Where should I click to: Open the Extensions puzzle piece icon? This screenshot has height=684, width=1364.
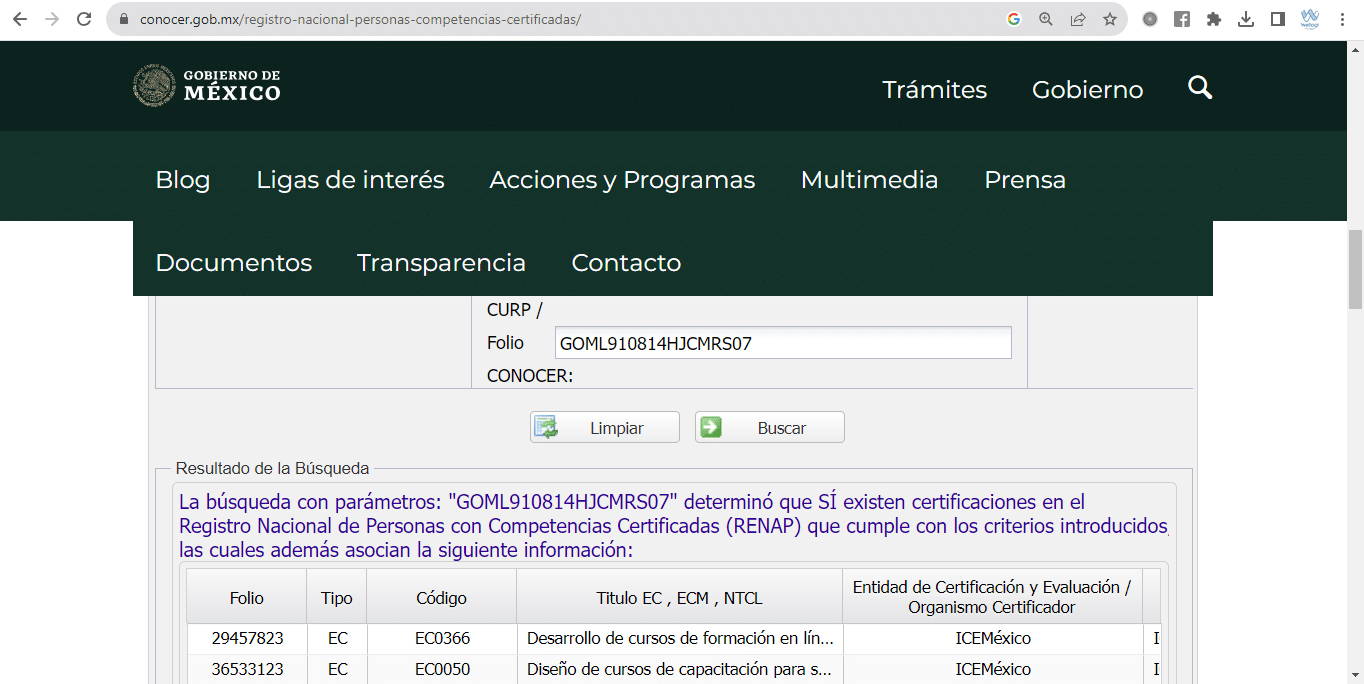(1213, 18)
